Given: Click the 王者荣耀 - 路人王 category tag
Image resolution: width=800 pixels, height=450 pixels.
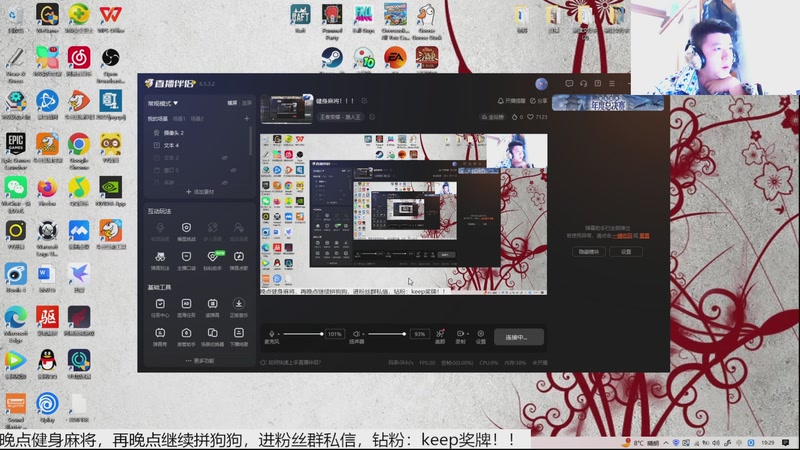Looking at the screenshot, I should (x=340, y=117).
